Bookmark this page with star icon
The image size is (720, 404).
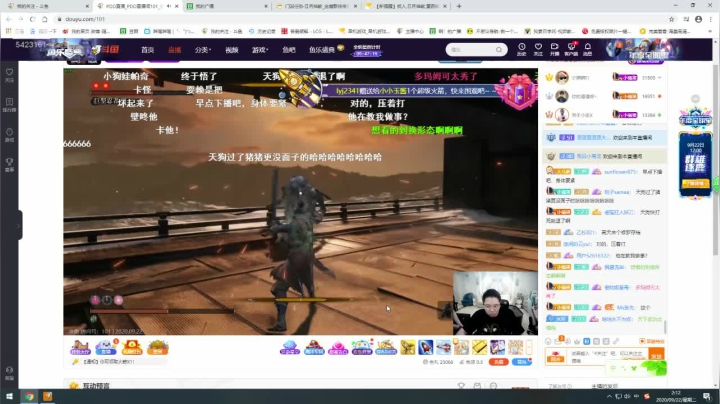click(x=671, y=19)
